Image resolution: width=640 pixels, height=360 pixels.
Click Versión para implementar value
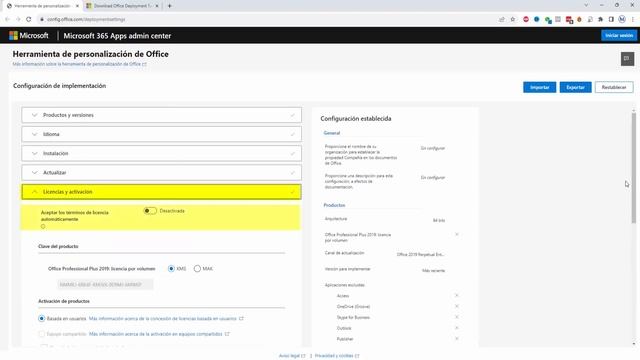[433, 271]
